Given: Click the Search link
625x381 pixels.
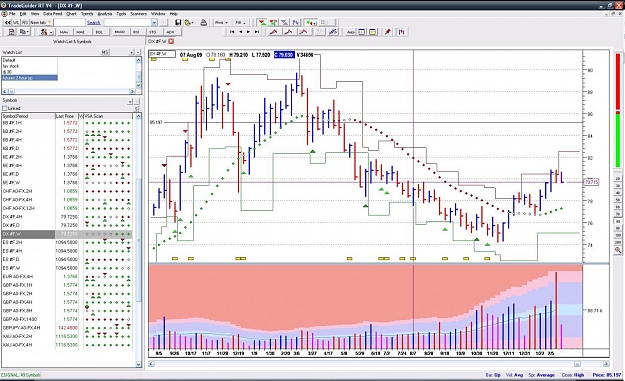Looking at the screenshot, I should tap(94, 23).
